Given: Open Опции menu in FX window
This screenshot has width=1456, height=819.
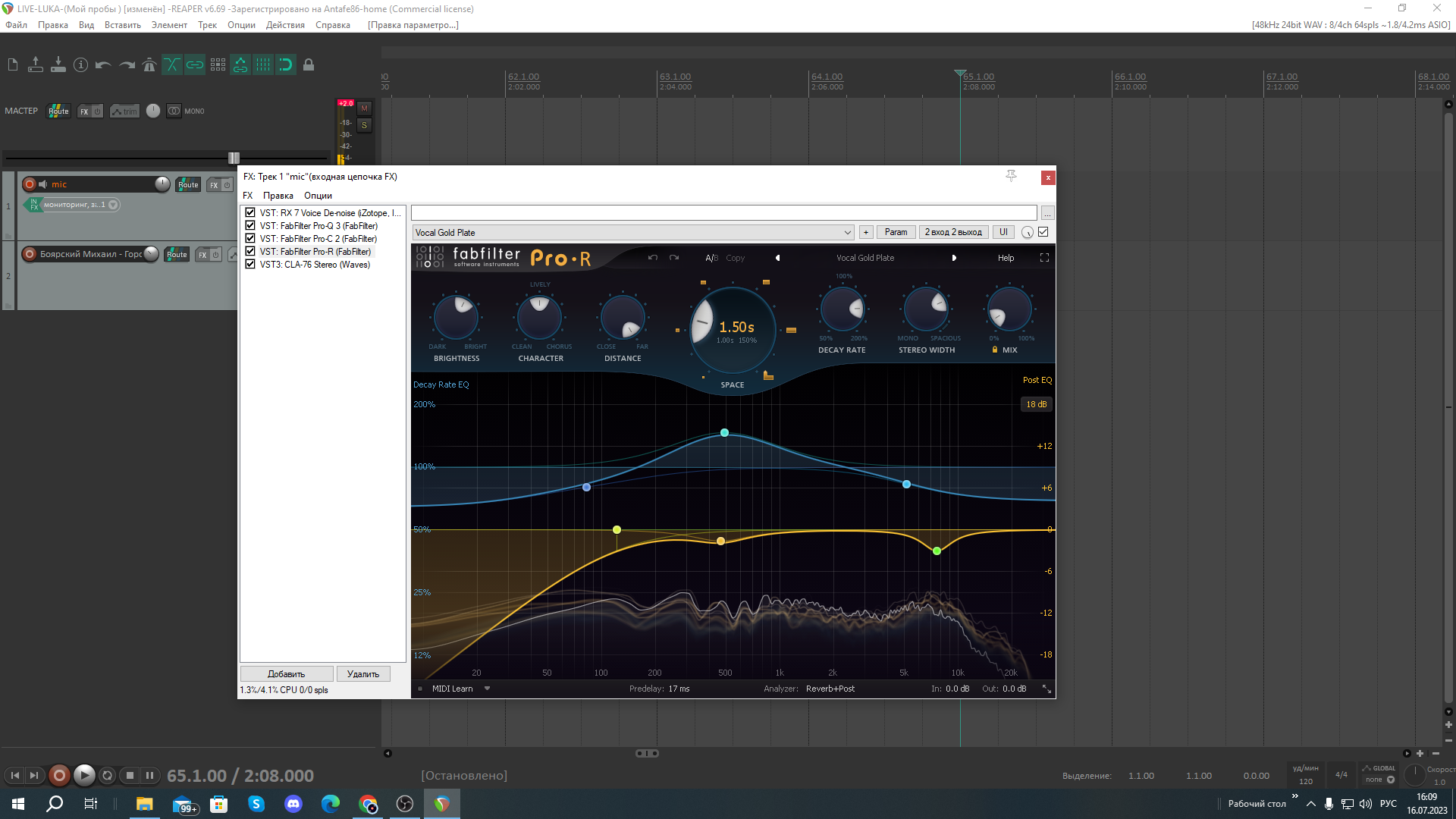Looking at the screenshot, I should coord(318,196).
